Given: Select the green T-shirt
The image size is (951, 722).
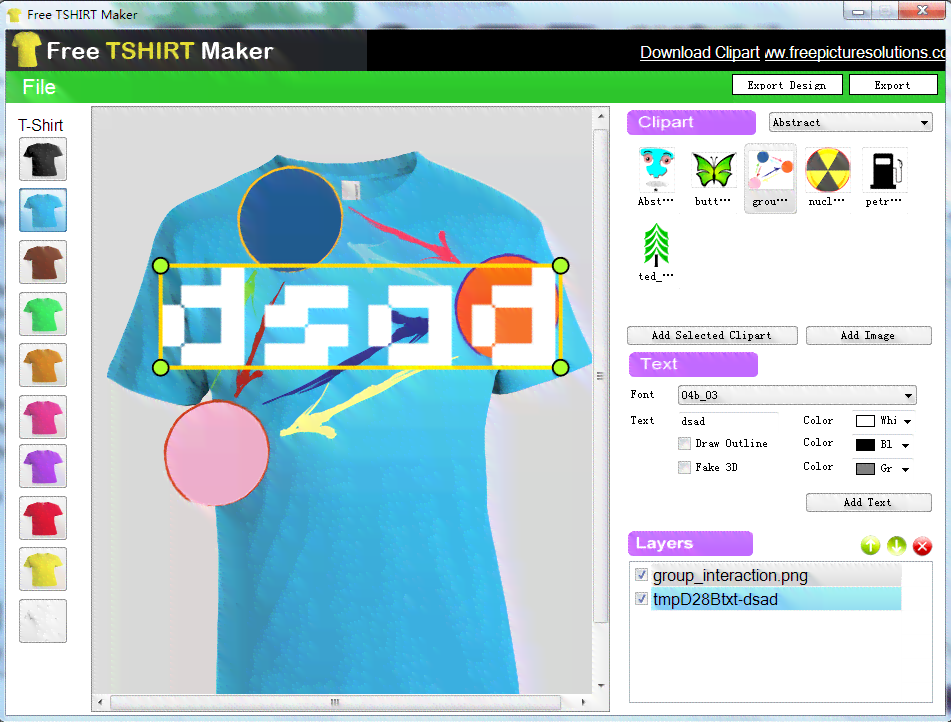Looking at the screenshot, I should tap(42, 314).
